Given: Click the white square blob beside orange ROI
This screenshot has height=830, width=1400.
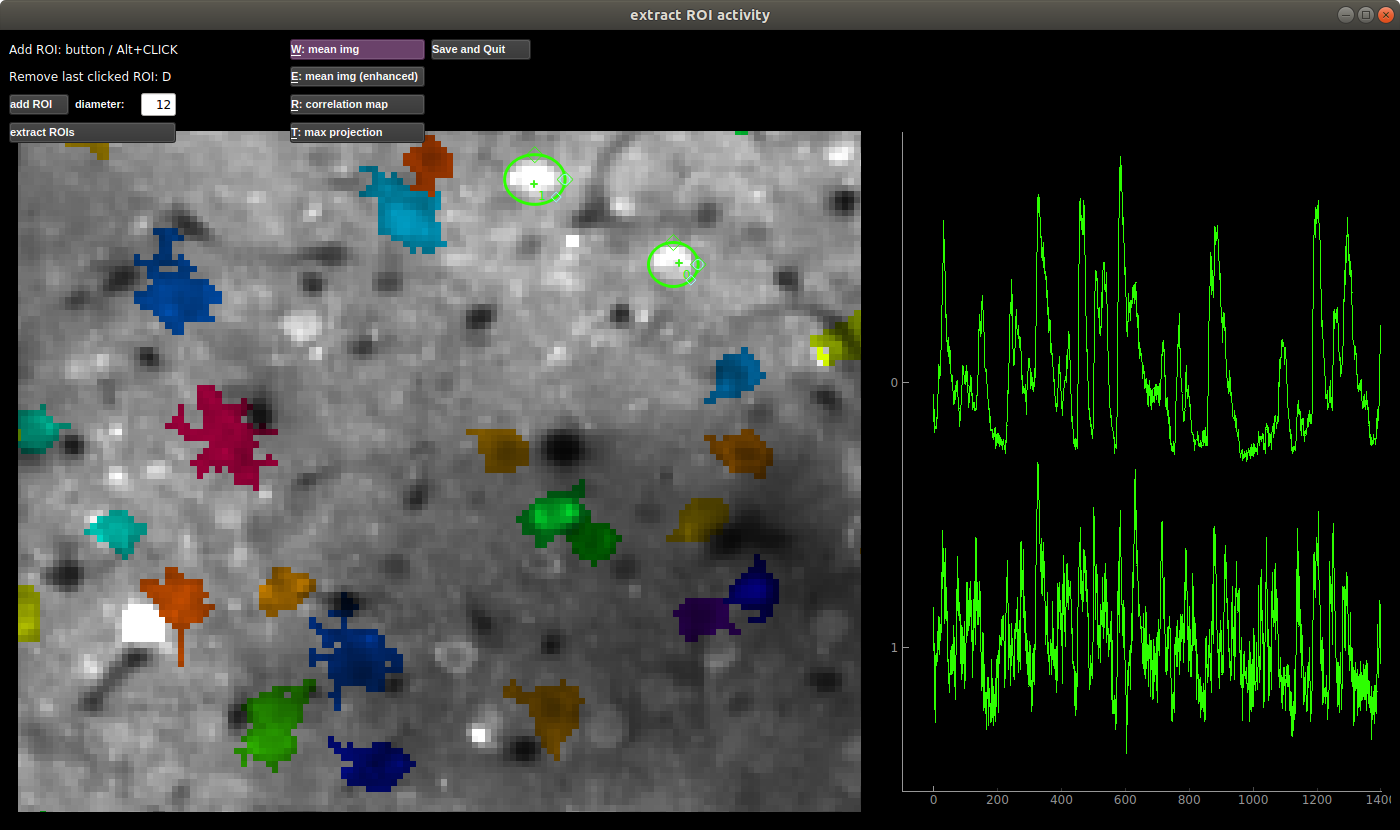Looking at the screenshot, I should (x=143, y=621).
